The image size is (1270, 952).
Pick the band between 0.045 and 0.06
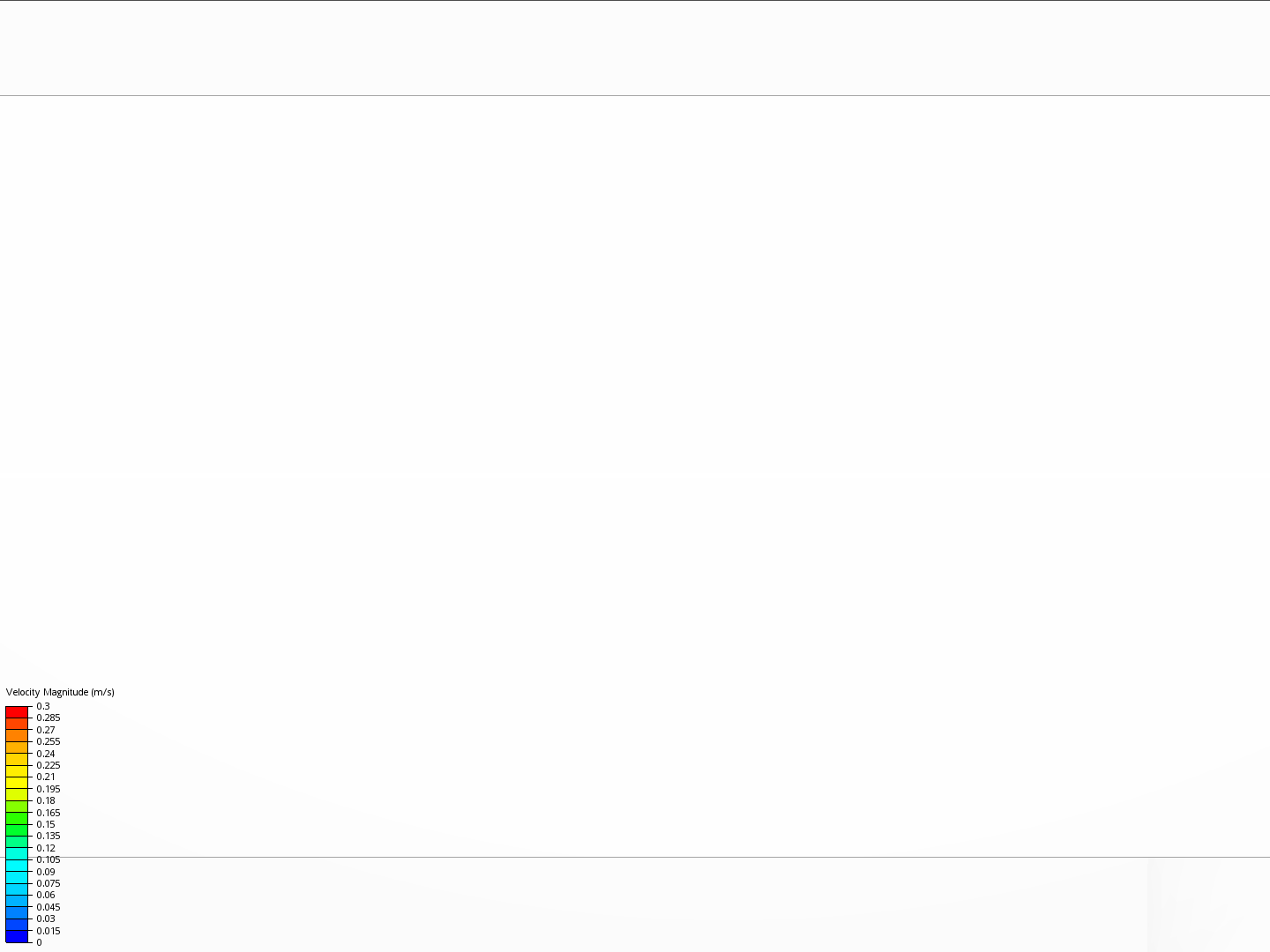(17, 901)
